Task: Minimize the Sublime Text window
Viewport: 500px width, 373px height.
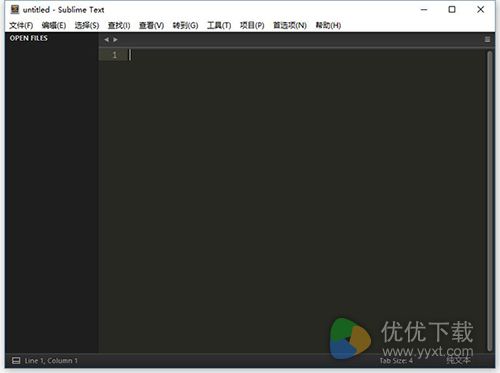Action: click(424, 10)
